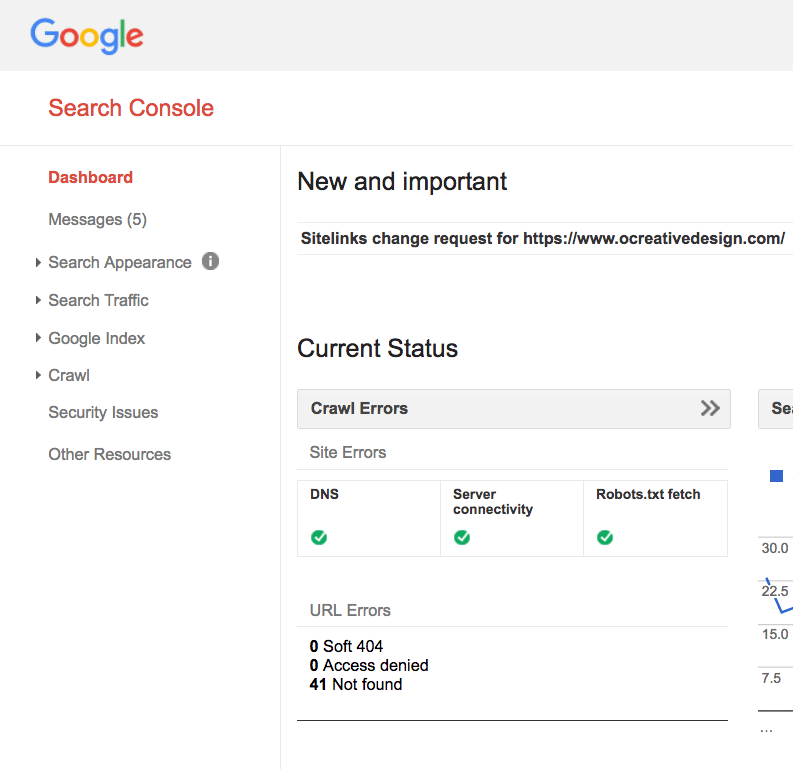793x769 pixels.
Task: Select the Server connectivity label
Action: 493,502
